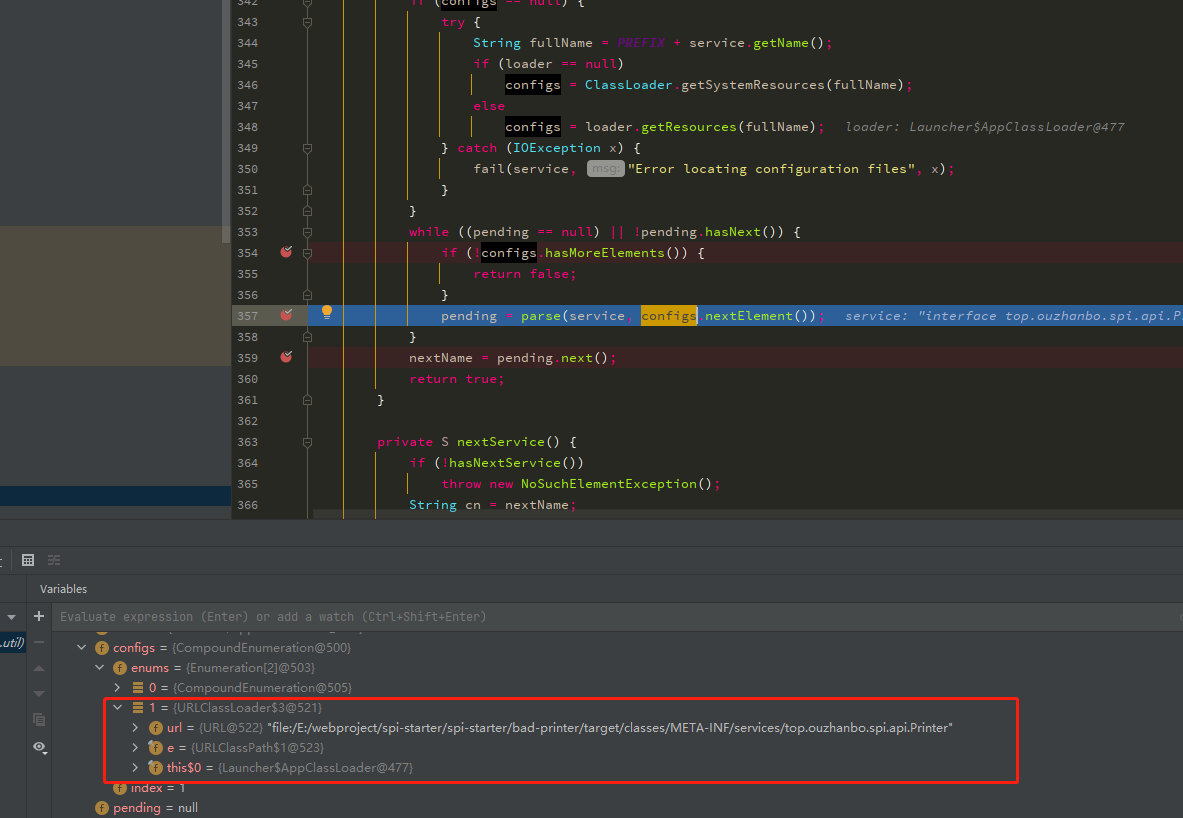Viewport: 1183px width, 818px height.
Task: Fold the while loop at line 353
Action: point(307,232)
